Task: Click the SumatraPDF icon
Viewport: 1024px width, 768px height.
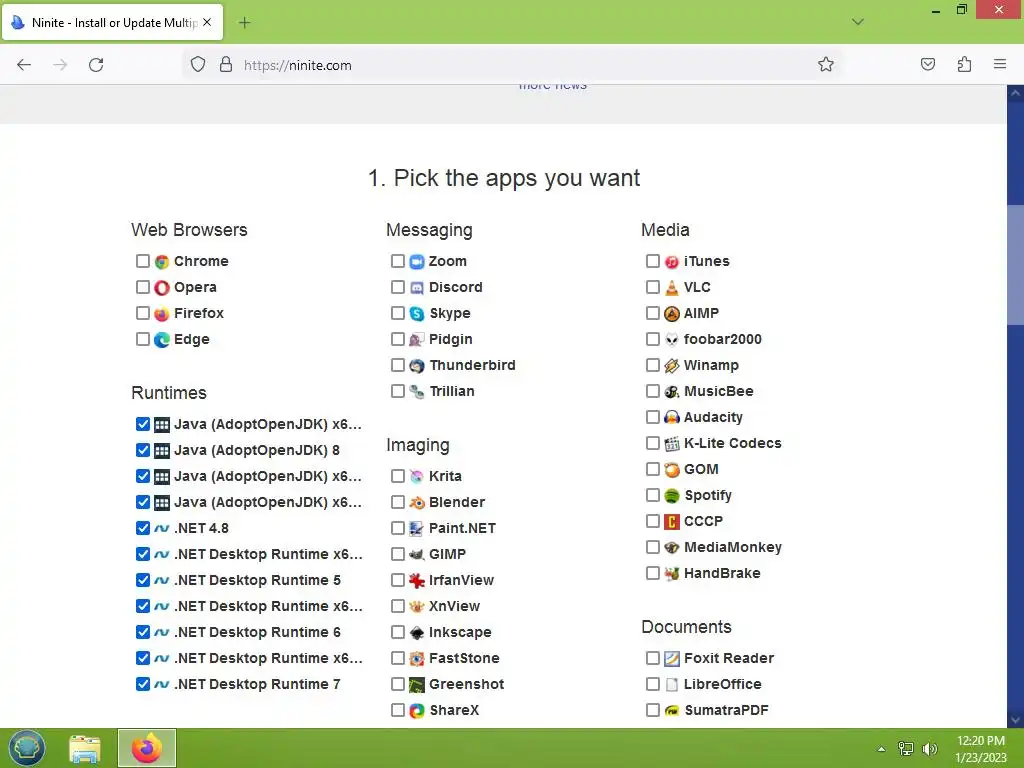Action: click(671, 711)
